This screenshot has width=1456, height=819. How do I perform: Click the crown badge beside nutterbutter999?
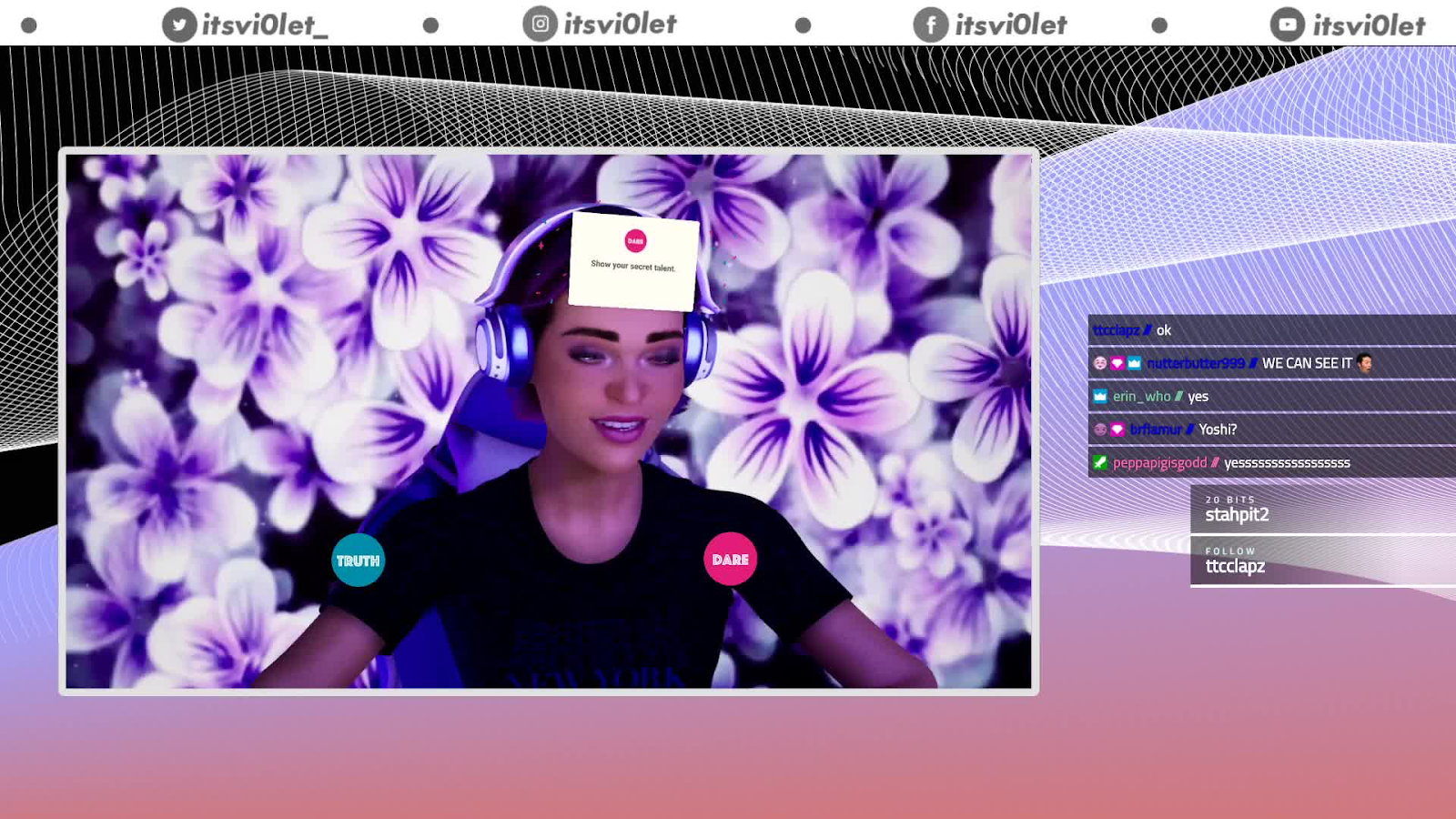coord(1132,362)
